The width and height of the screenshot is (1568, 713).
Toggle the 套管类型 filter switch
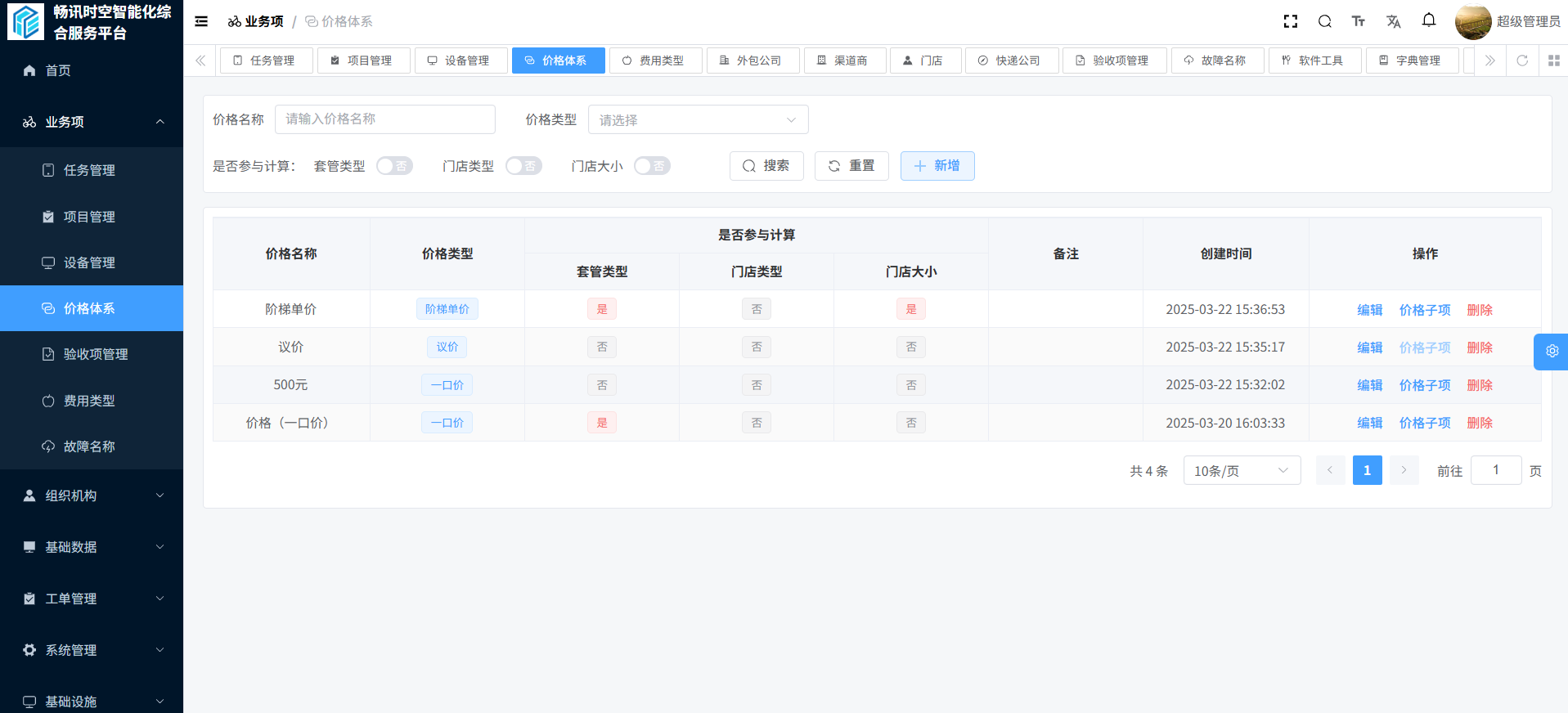[394, 166]
